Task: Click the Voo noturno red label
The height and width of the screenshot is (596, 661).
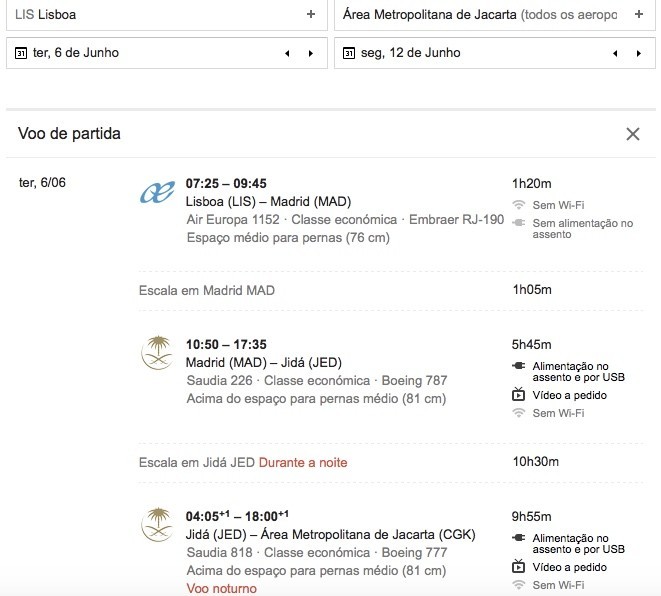Action: coord(221,588)
